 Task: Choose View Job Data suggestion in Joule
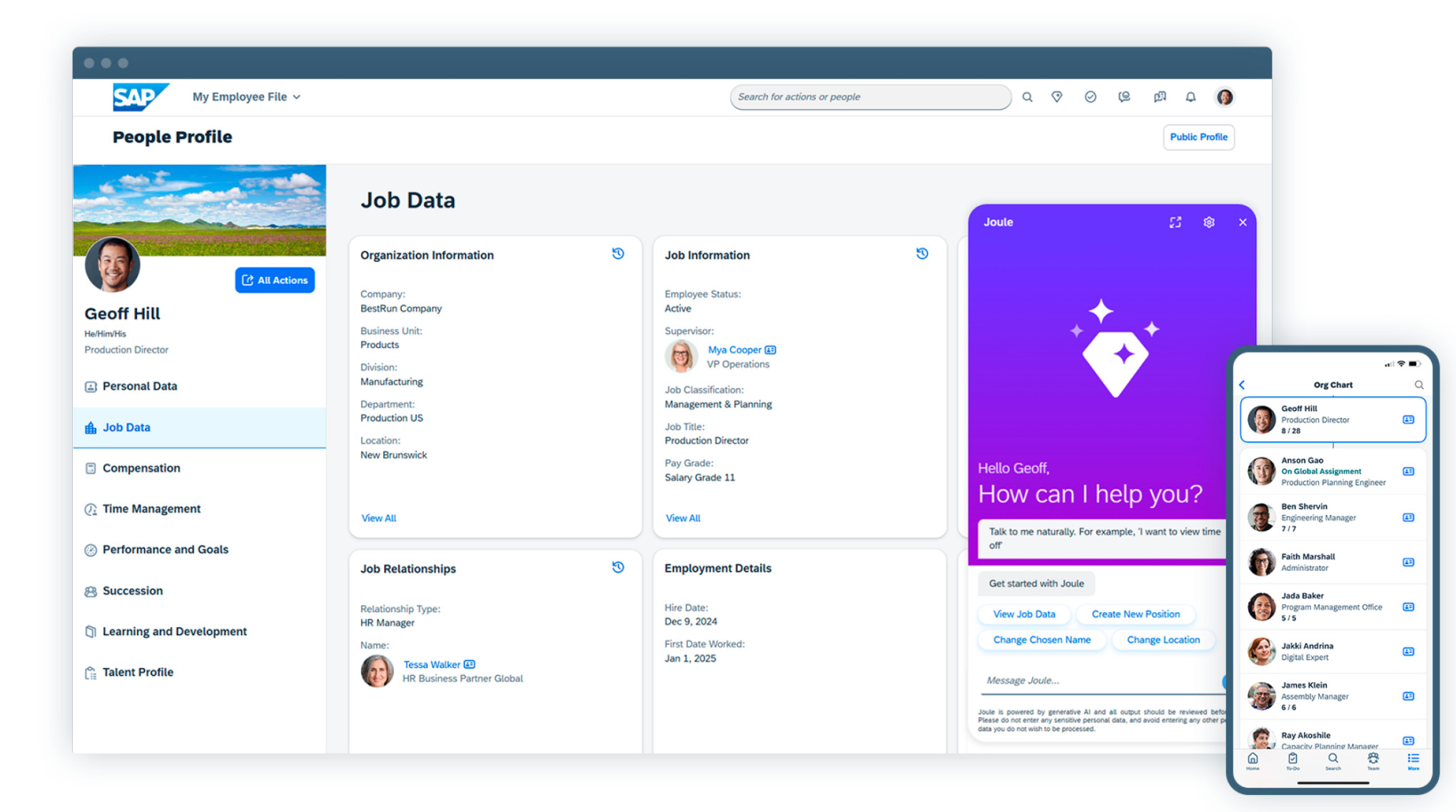pos(1024,614)
